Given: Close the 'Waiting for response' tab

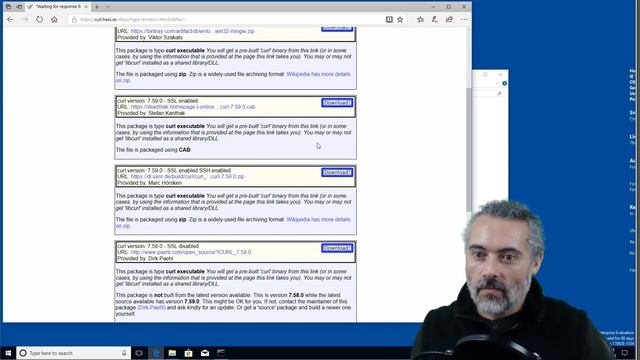Looking at the screenshot, I should (86, 7).
